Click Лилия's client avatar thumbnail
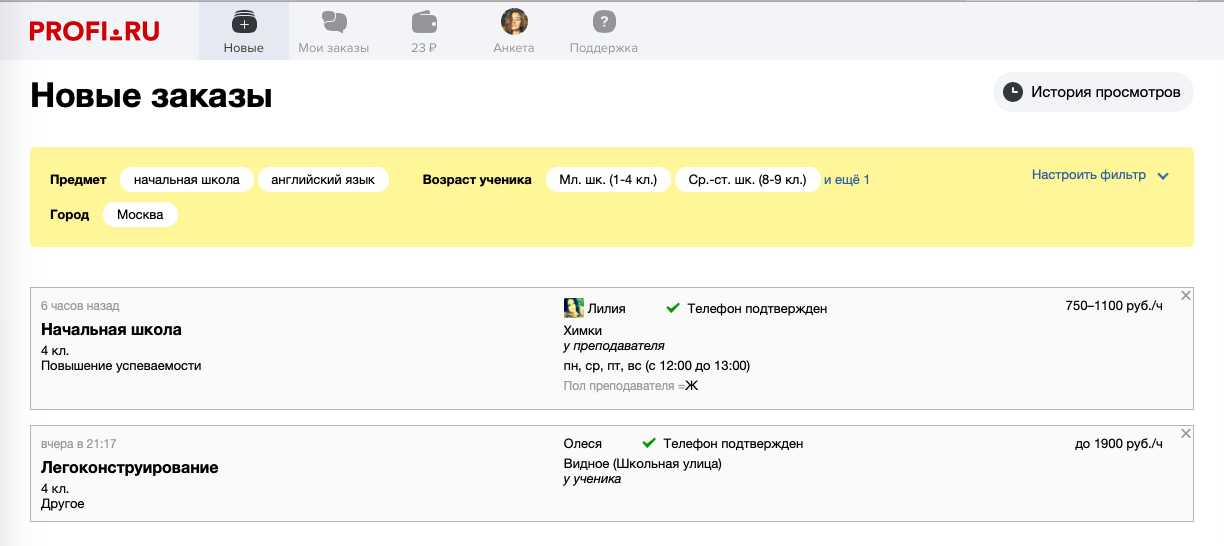Image resolution: width=1224 pixels, height=546 pixels. pyautogui.click(x=574, y=308)
